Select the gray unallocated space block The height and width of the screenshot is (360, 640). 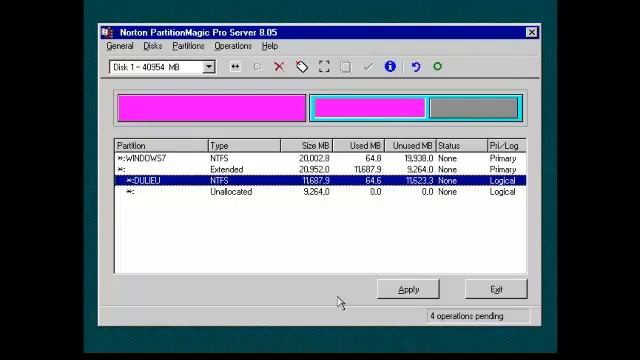[x=473, y=108]
